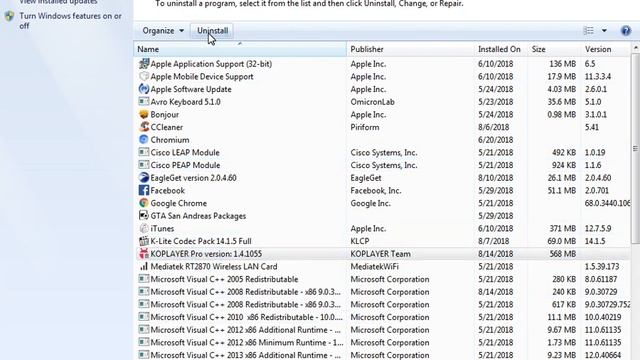The image size is (640, 360).
Task: Click the '371 MB' iTunes size
Action: [x=562, y=228]
